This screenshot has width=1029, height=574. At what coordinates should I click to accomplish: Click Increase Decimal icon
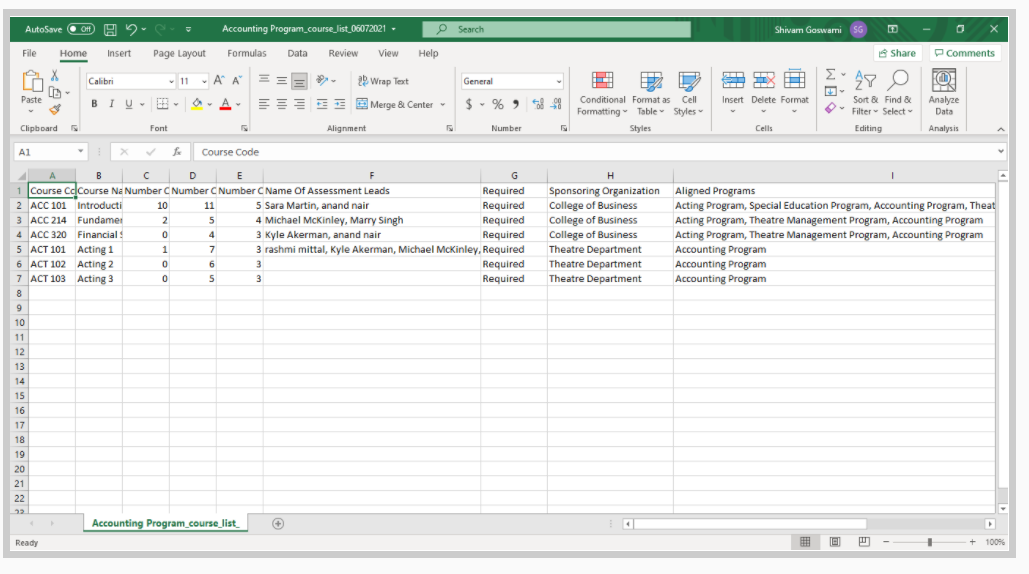click(x=538, y=104)
